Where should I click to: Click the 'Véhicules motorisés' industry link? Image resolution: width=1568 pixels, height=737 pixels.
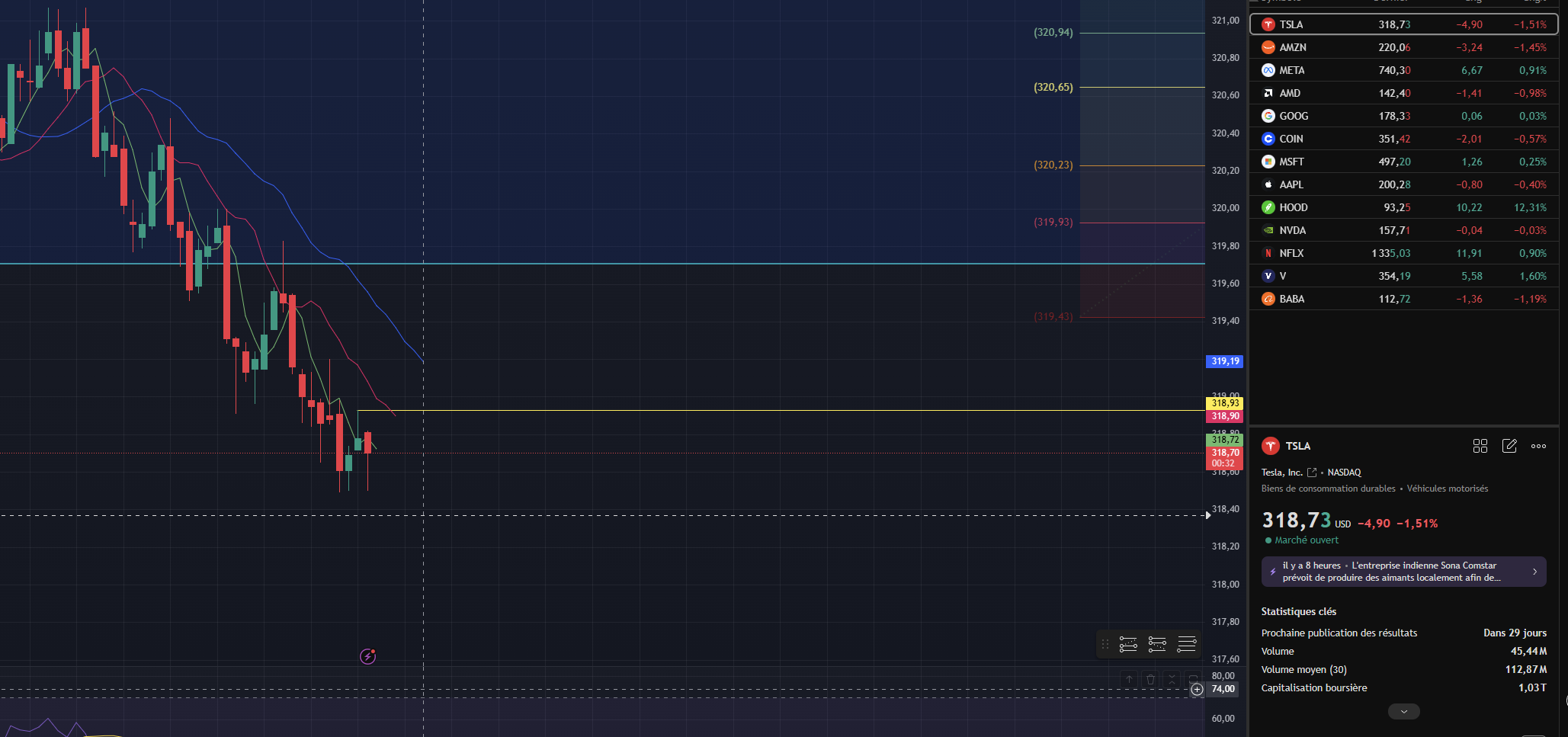pyautogui.click(x=1448, y=489)
